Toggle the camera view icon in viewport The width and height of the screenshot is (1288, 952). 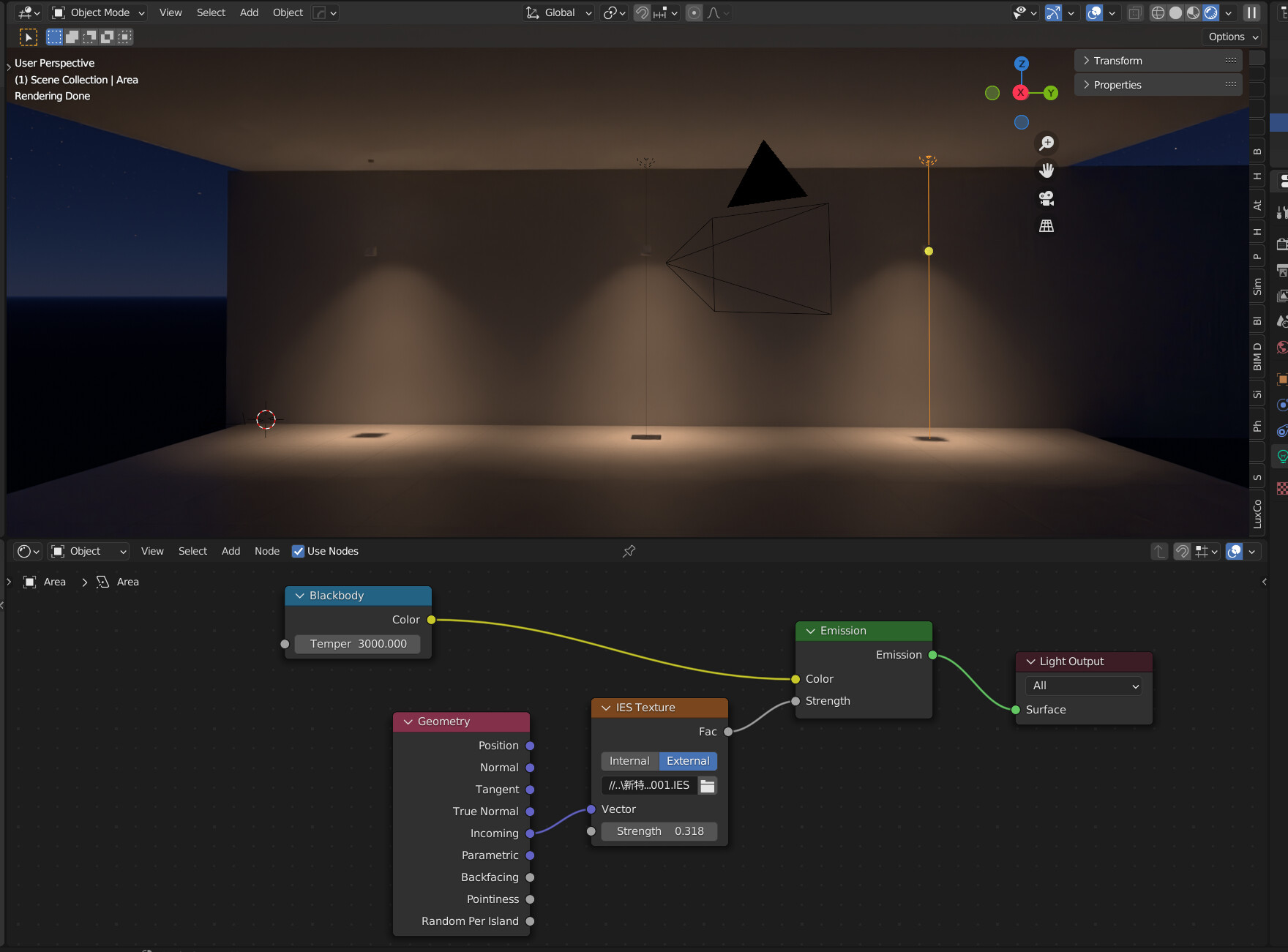(1046, 198)
